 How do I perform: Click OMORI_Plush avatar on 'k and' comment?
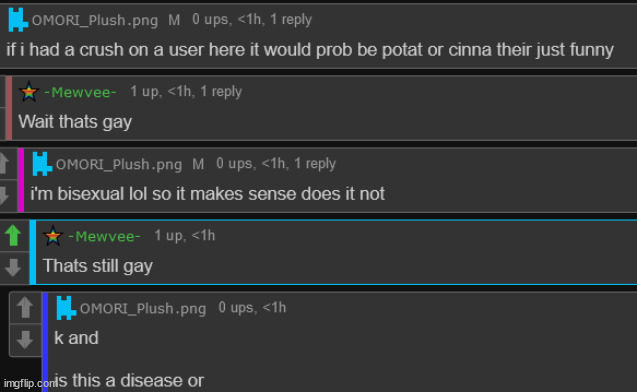(66, 308)
